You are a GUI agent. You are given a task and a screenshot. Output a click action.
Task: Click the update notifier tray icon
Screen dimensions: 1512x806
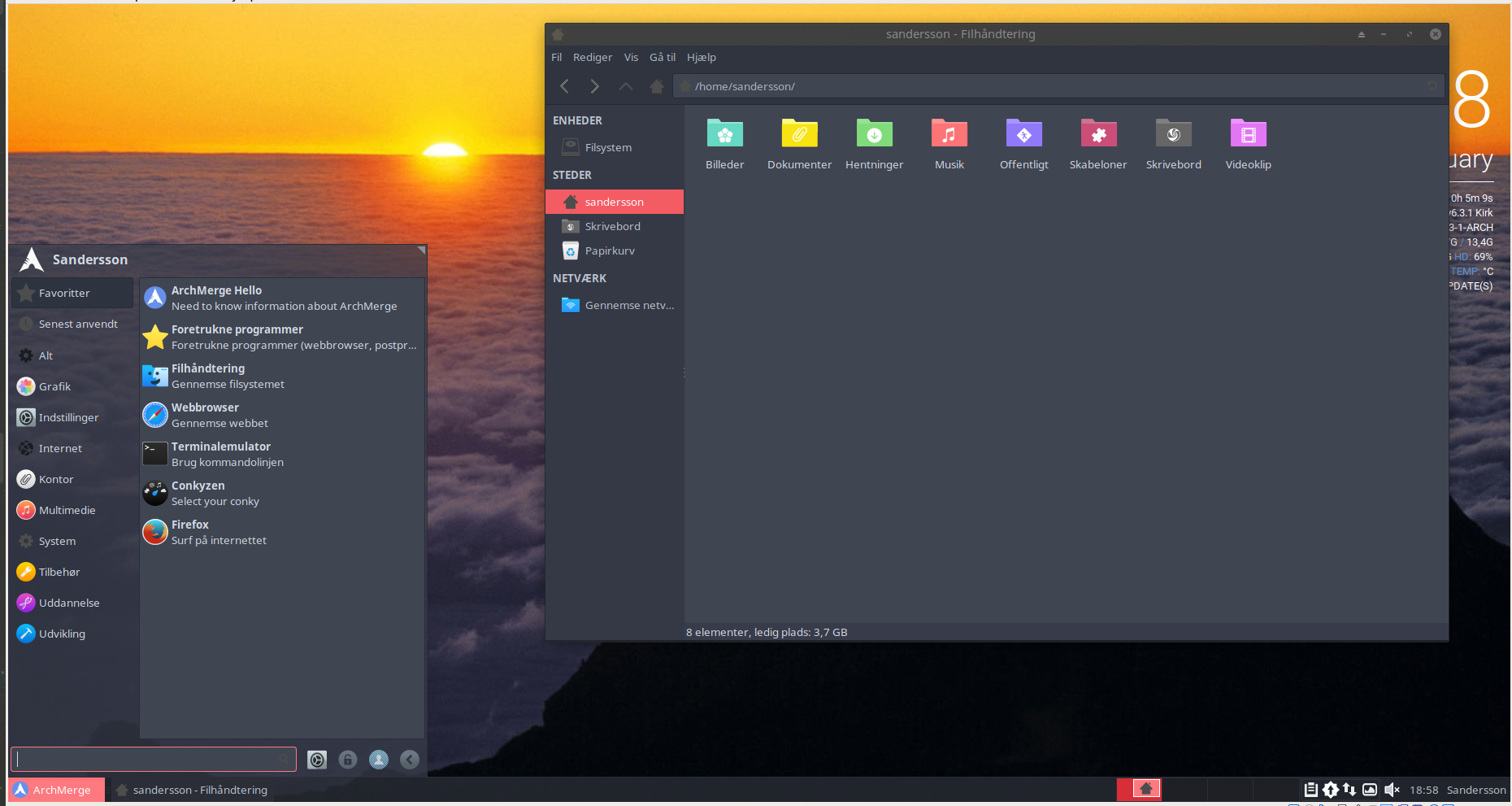pos(1331,789)
